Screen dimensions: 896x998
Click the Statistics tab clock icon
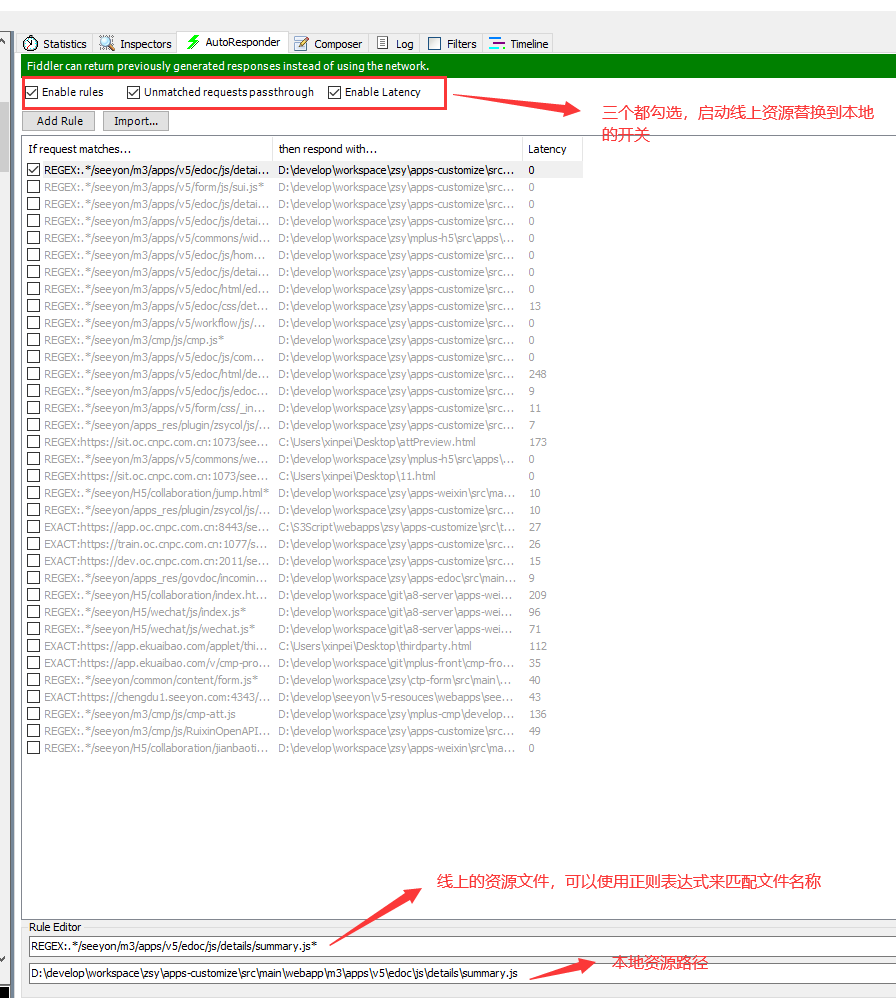click(x=30, y=43)
